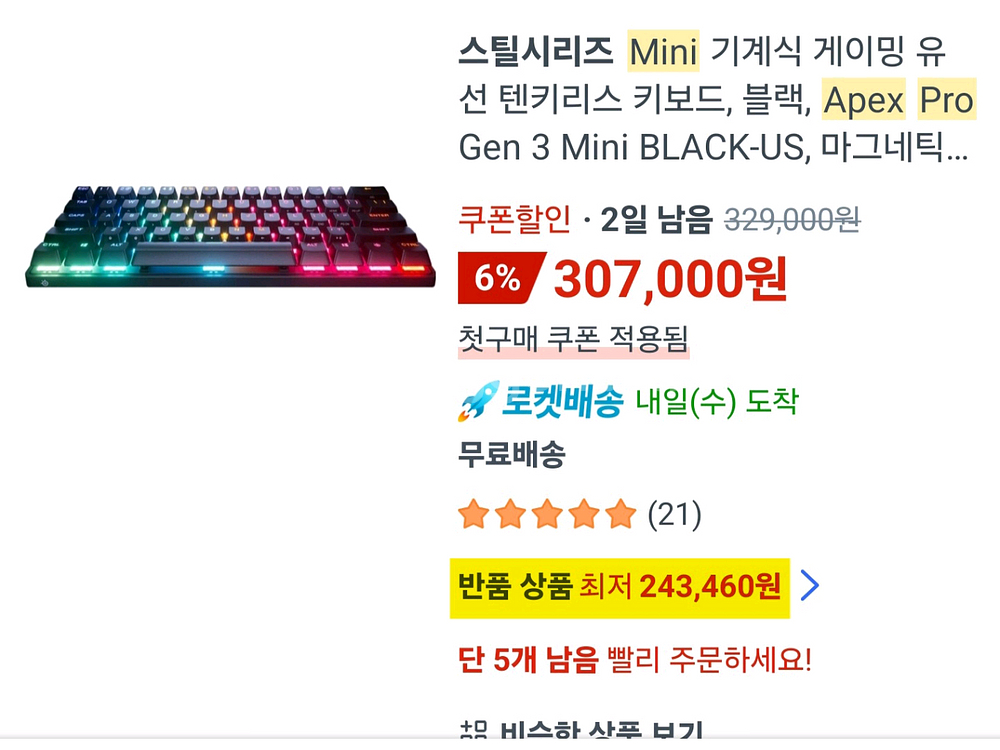1000x750 pixels.
Task: Click the blue 로켓배송 logo text
Action: pyautogui.click(x=562, y=401)
